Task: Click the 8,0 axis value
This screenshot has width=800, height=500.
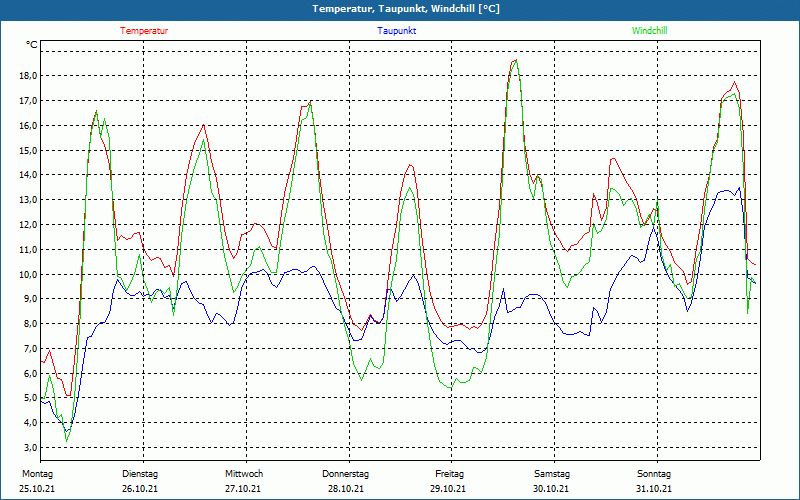Action: click(31, 324)
